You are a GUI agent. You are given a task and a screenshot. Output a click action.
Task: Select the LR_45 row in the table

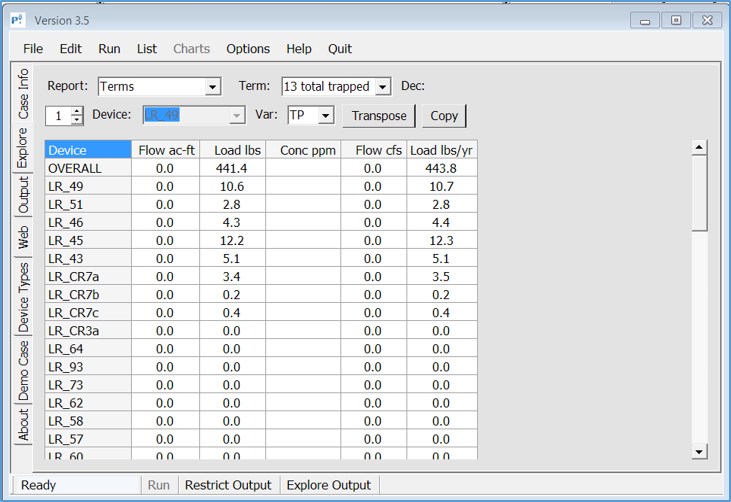pos(88,241)
